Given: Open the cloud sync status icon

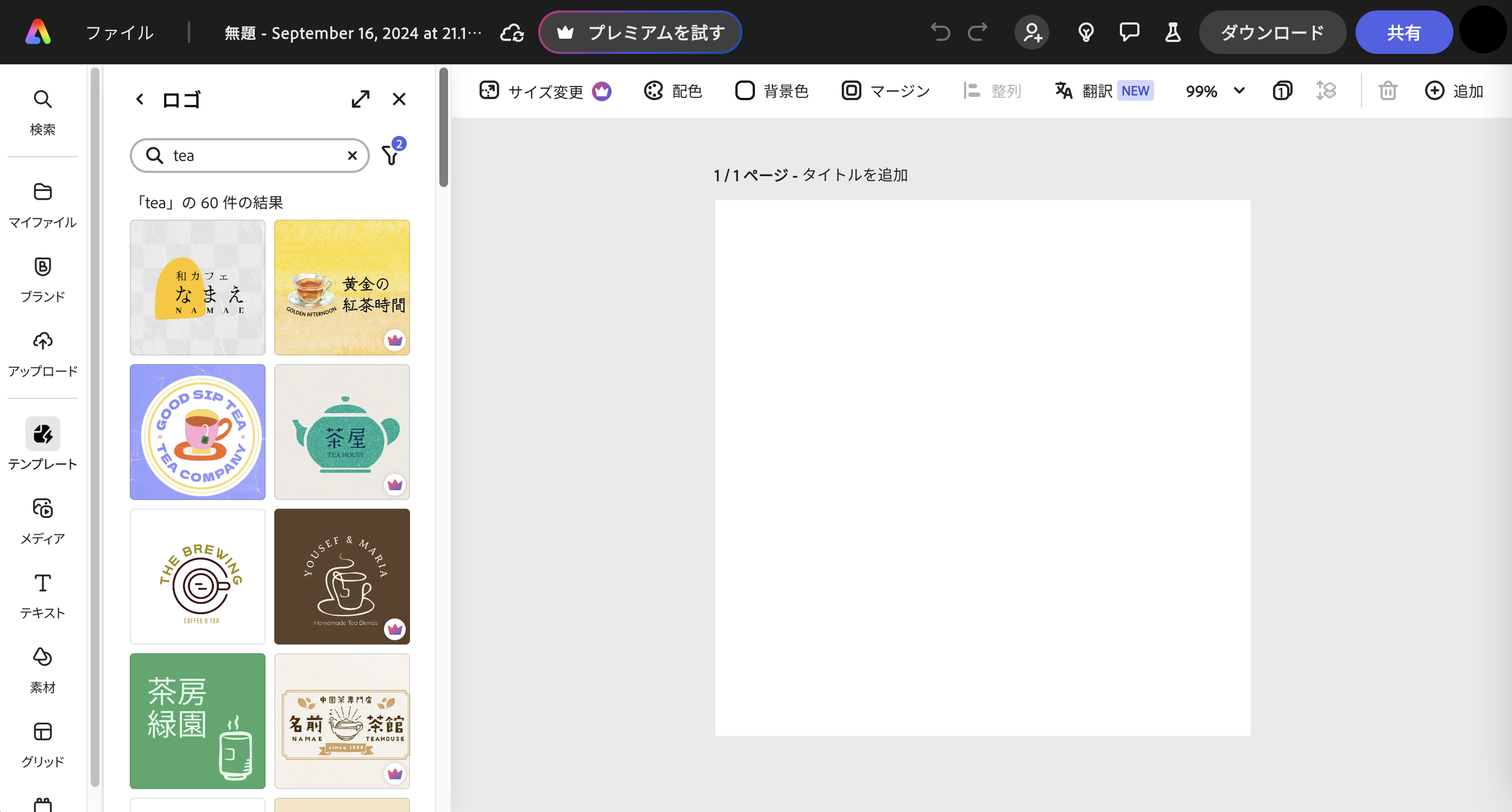Looking at the screenshot, I should tap(512, 33).
